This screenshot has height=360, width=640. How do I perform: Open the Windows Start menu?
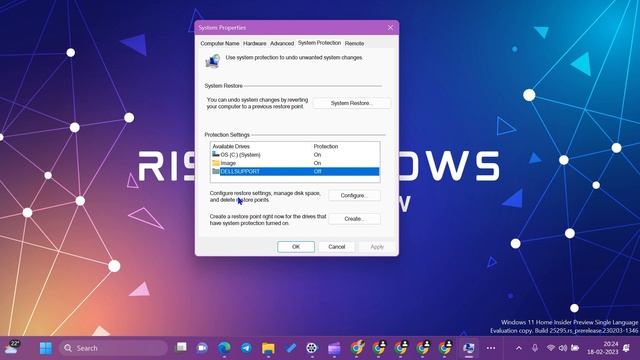click(x=46, y=348)
